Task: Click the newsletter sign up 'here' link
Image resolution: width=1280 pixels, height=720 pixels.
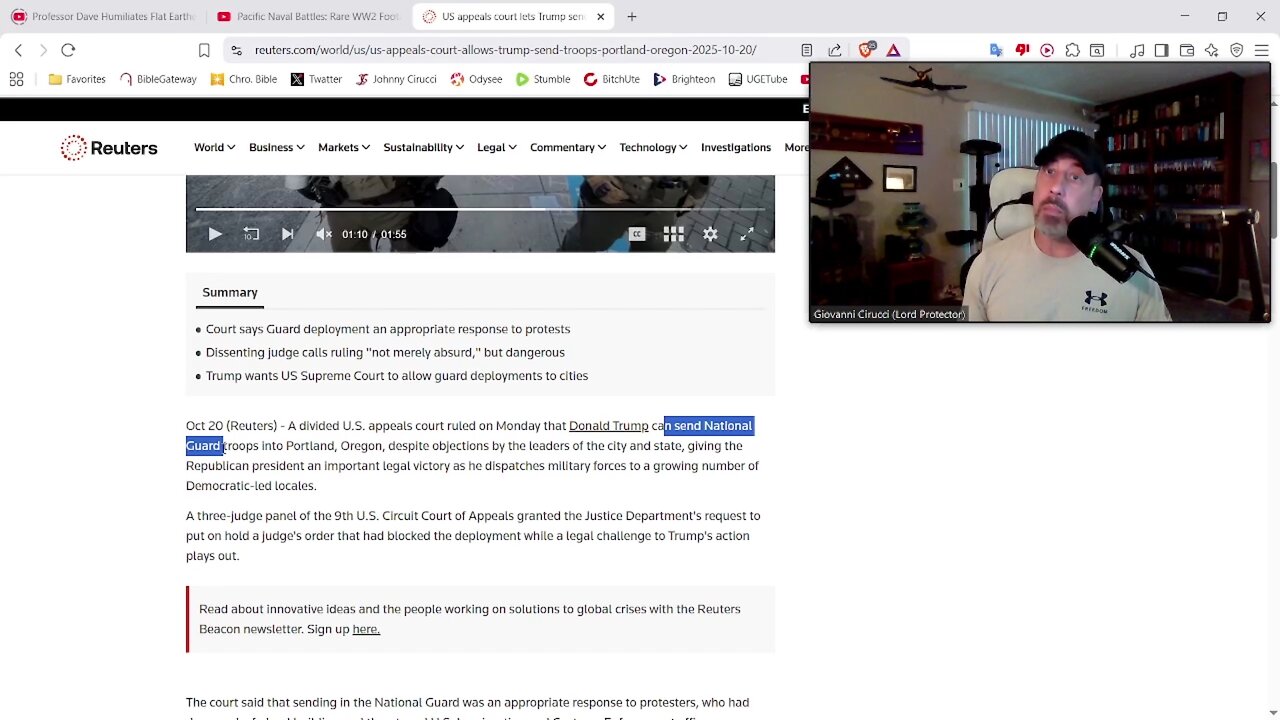Action: click(x=366, y=629)
